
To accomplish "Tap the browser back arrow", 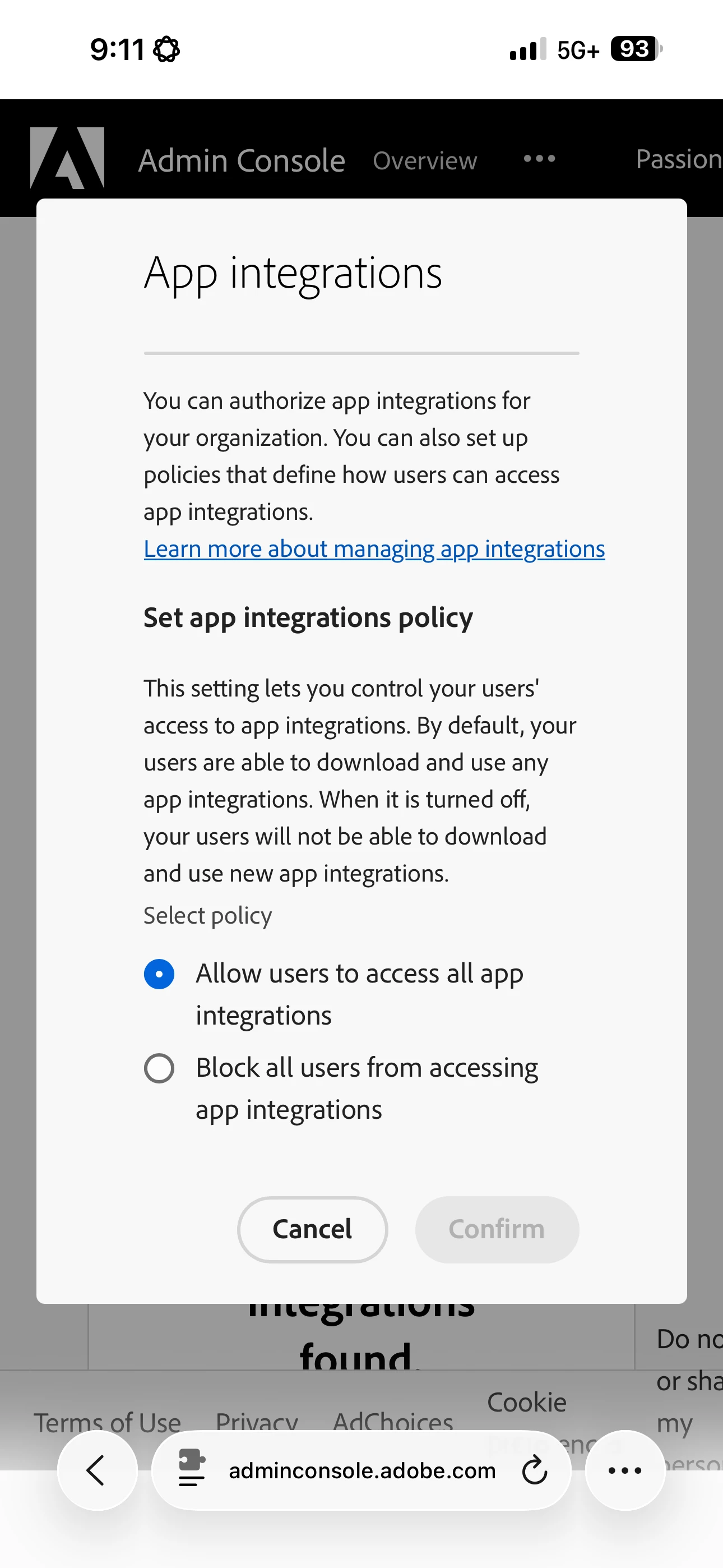I will (97, 1470).
